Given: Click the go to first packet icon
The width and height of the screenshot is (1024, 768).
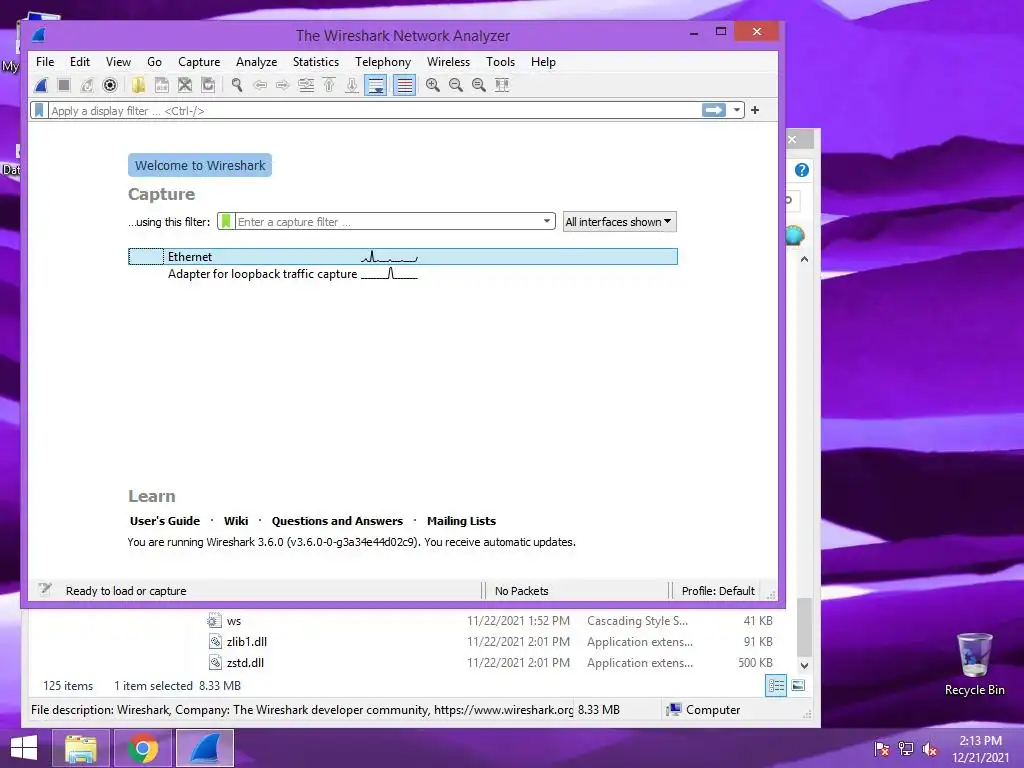Looking at the screenshot, I should pyautogui.click(x=329, y=85).
